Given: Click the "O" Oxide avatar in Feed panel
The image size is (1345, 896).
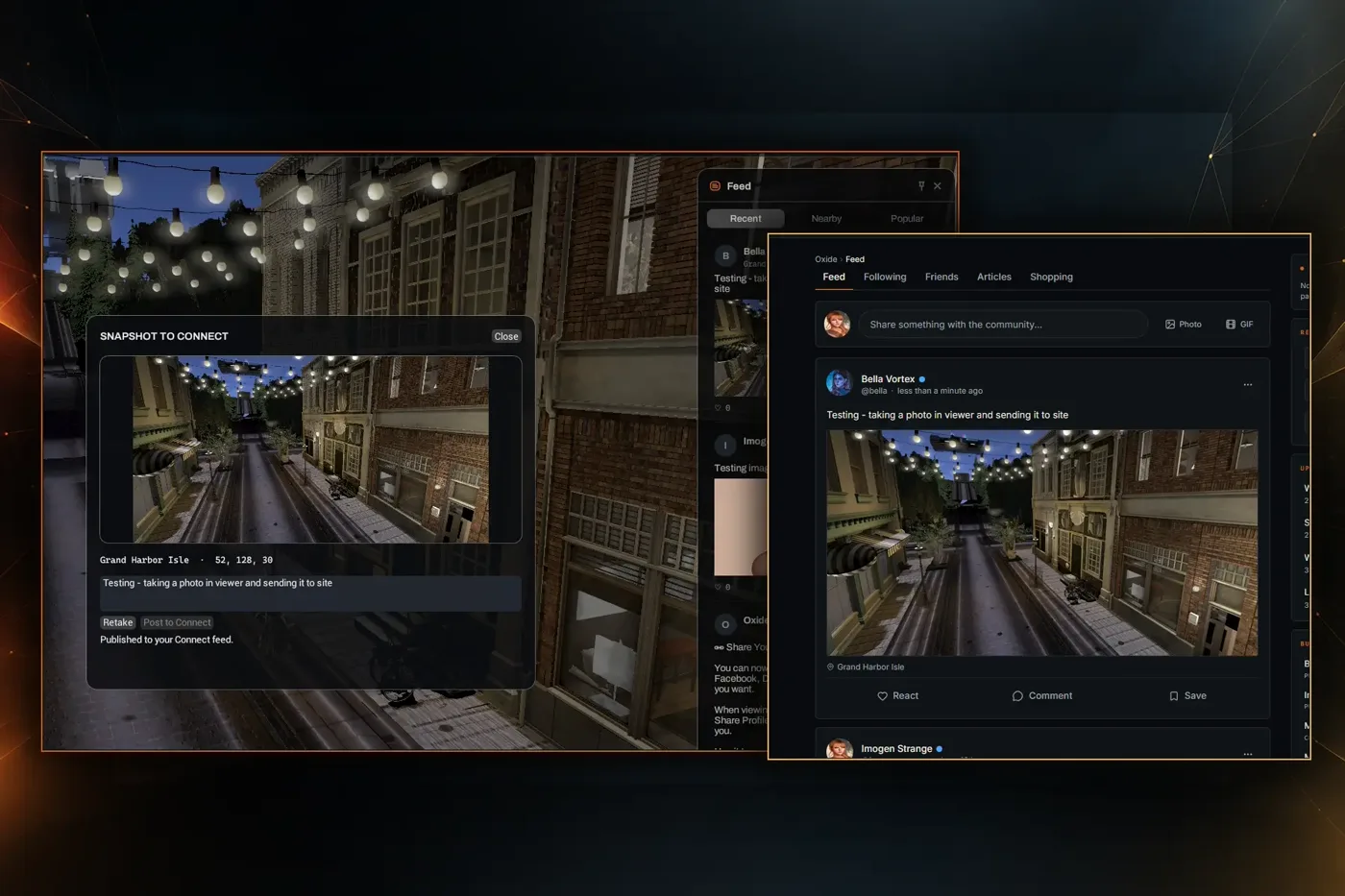Looking at the screenshot, I should [725, 624].
